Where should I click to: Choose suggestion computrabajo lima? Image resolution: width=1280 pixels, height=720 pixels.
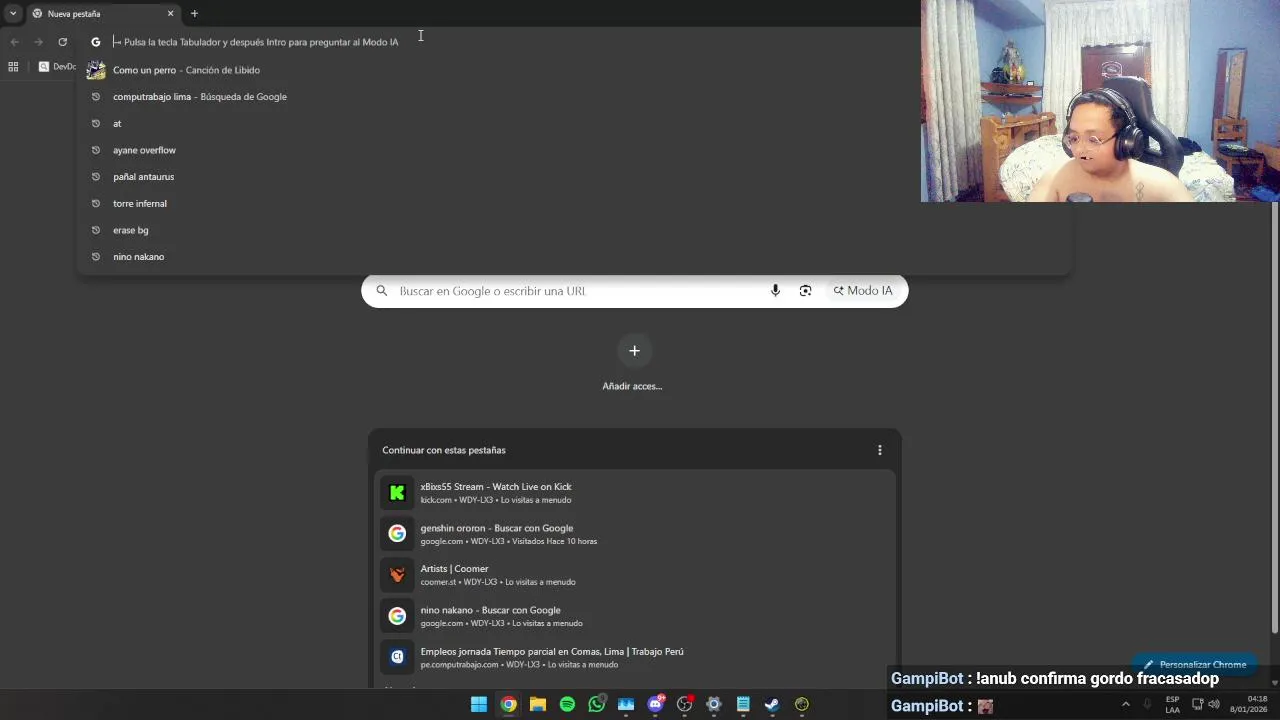pyautogui.click(x=574, y=97)
